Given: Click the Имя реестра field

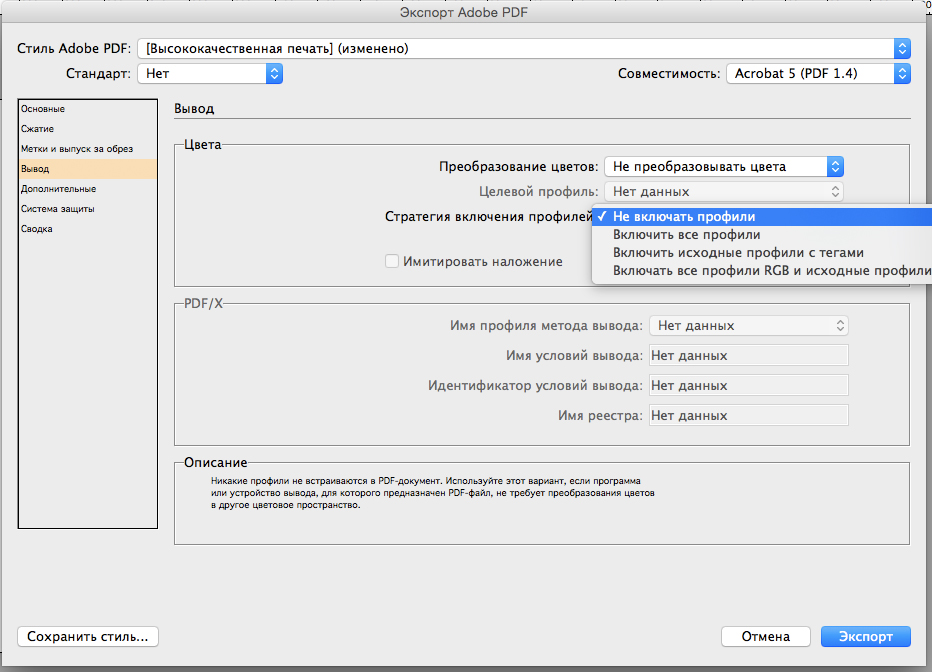Looking at the screenshot, I should point(749,415).
